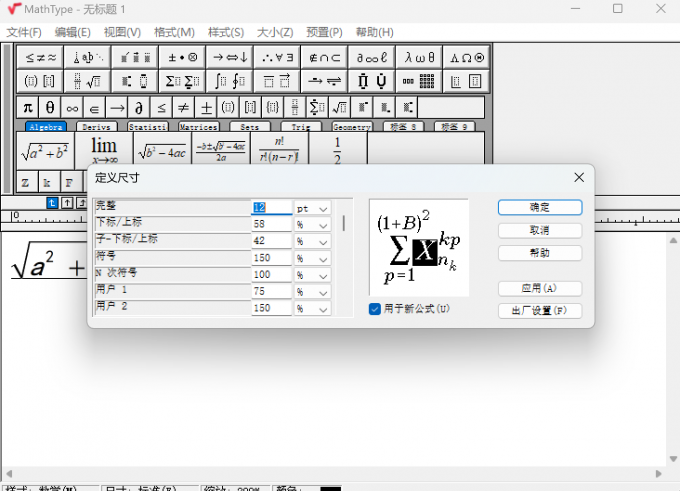Insert the theta symbol from small bar

pos(50,107)
